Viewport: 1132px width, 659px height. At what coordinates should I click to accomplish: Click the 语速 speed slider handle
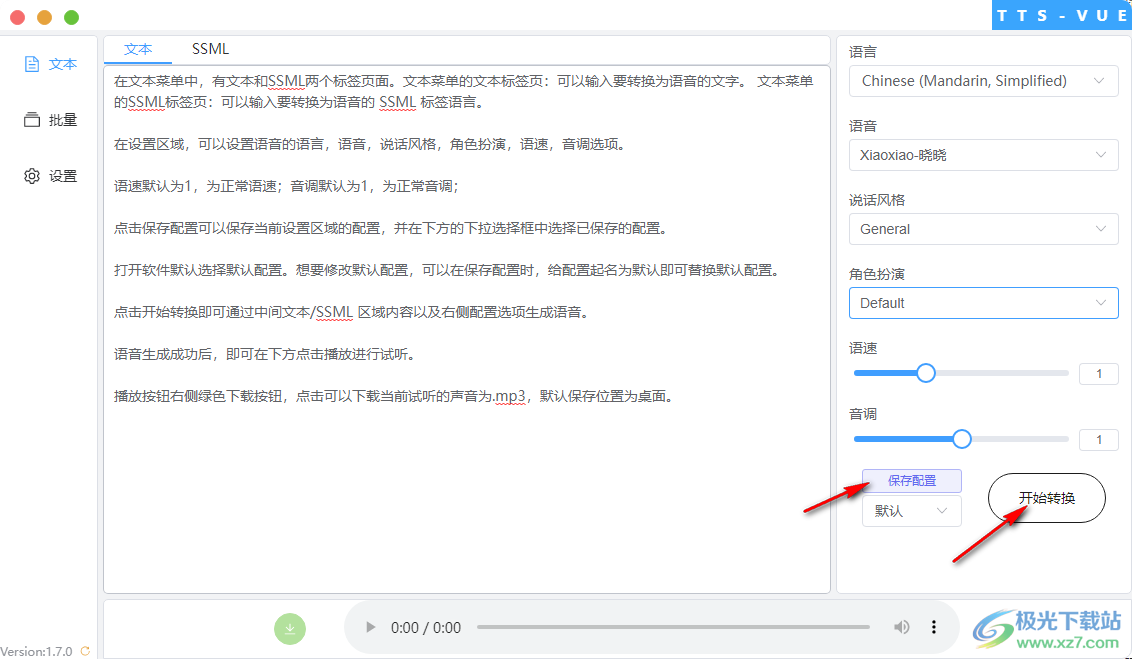coord(925,372)
